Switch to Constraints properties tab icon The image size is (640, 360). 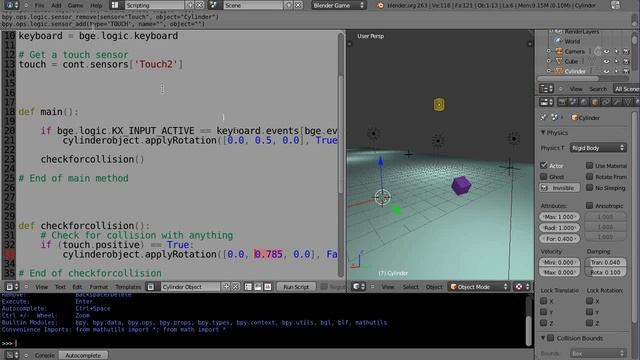tap(606, 102)
